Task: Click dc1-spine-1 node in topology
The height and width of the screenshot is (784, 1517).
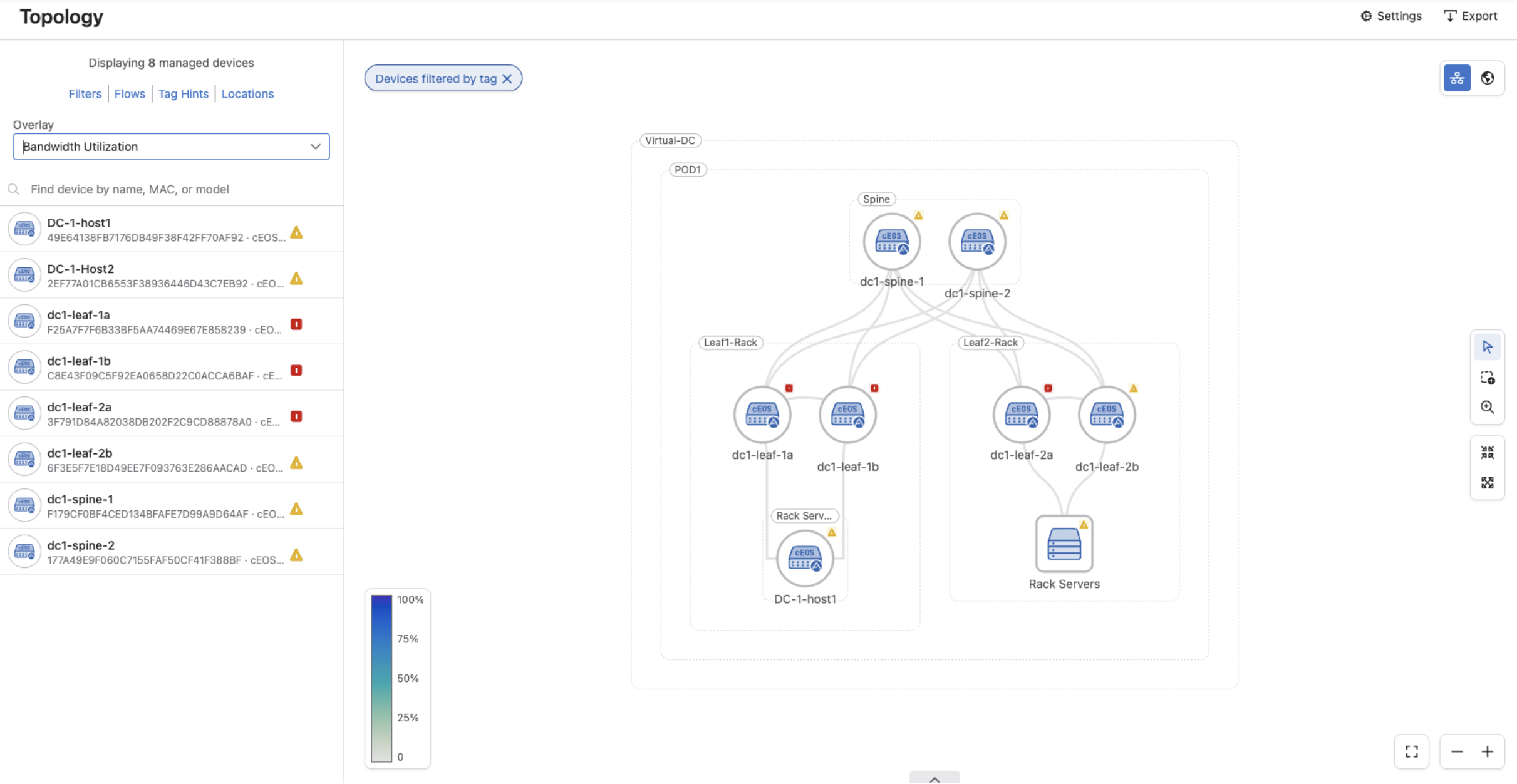Action: 891,242
